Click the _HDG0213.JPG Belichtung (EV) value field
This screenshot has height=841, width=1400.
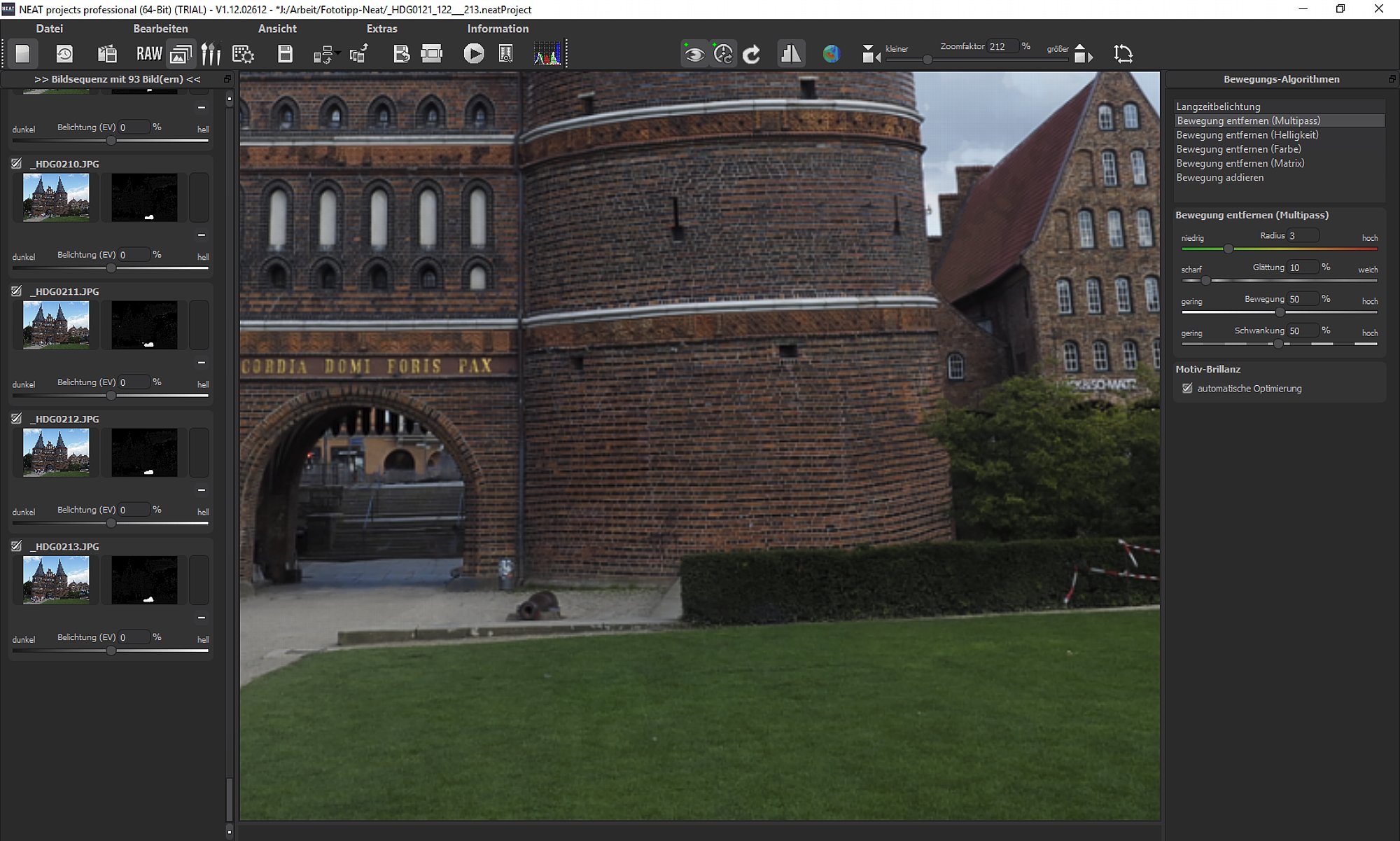(x=134, y=637)
